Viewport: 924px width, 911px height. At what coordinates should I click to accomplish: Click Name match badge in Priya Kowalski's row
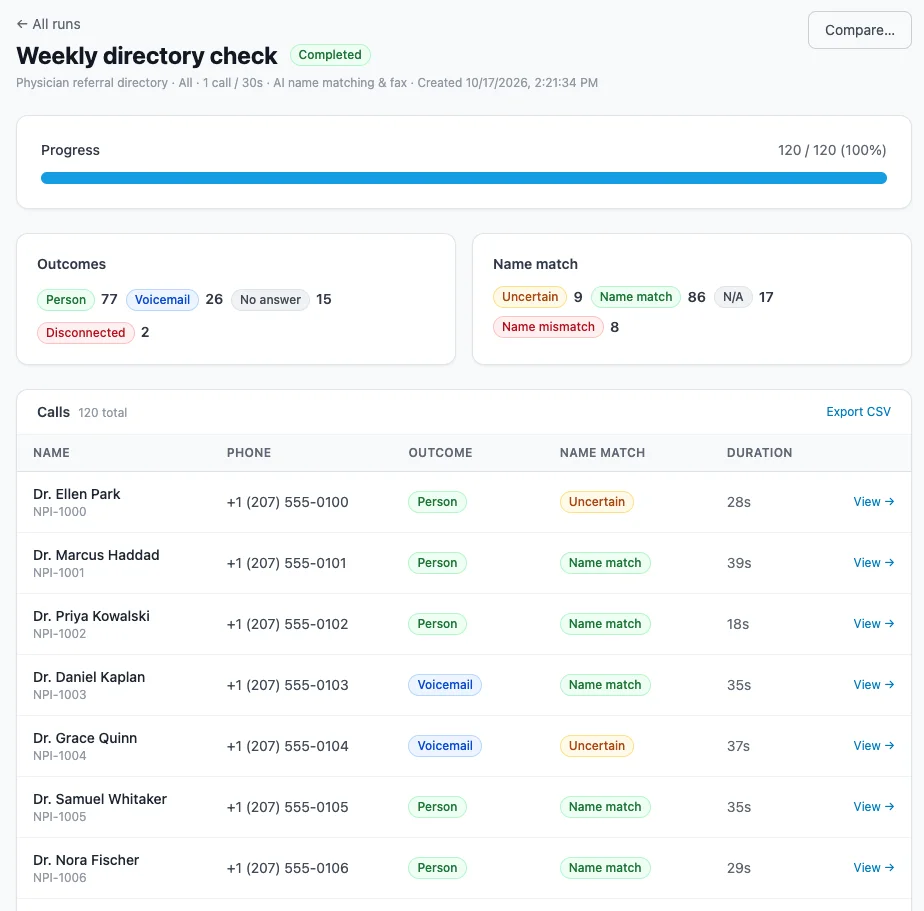605,624
